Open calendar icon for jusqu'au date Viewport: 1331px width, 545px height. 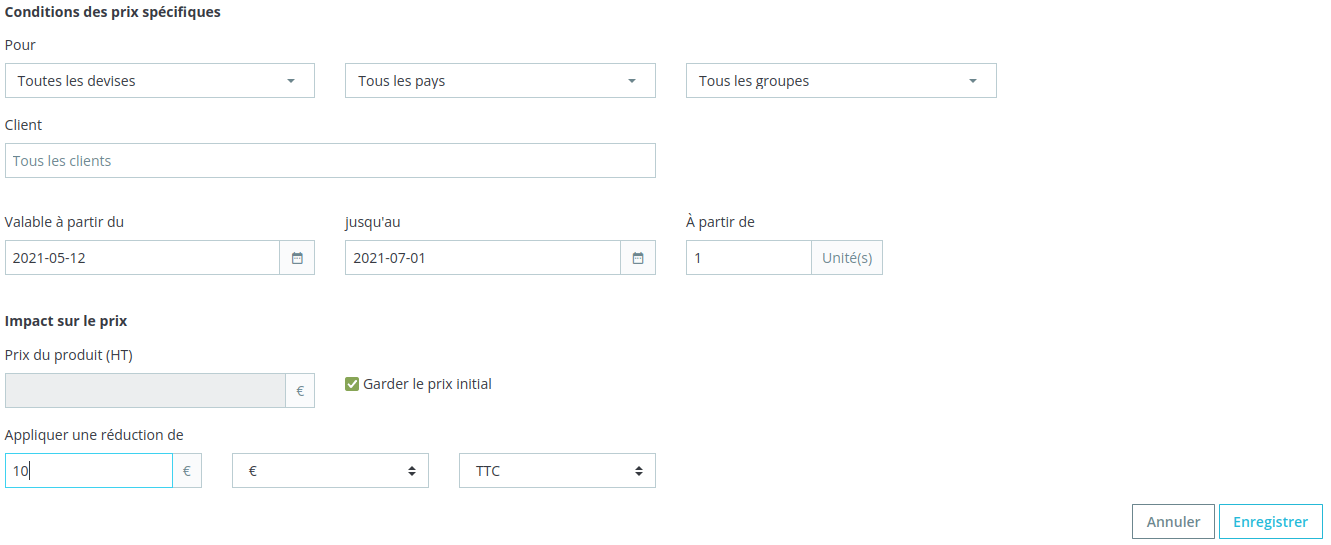click(638, 258)
